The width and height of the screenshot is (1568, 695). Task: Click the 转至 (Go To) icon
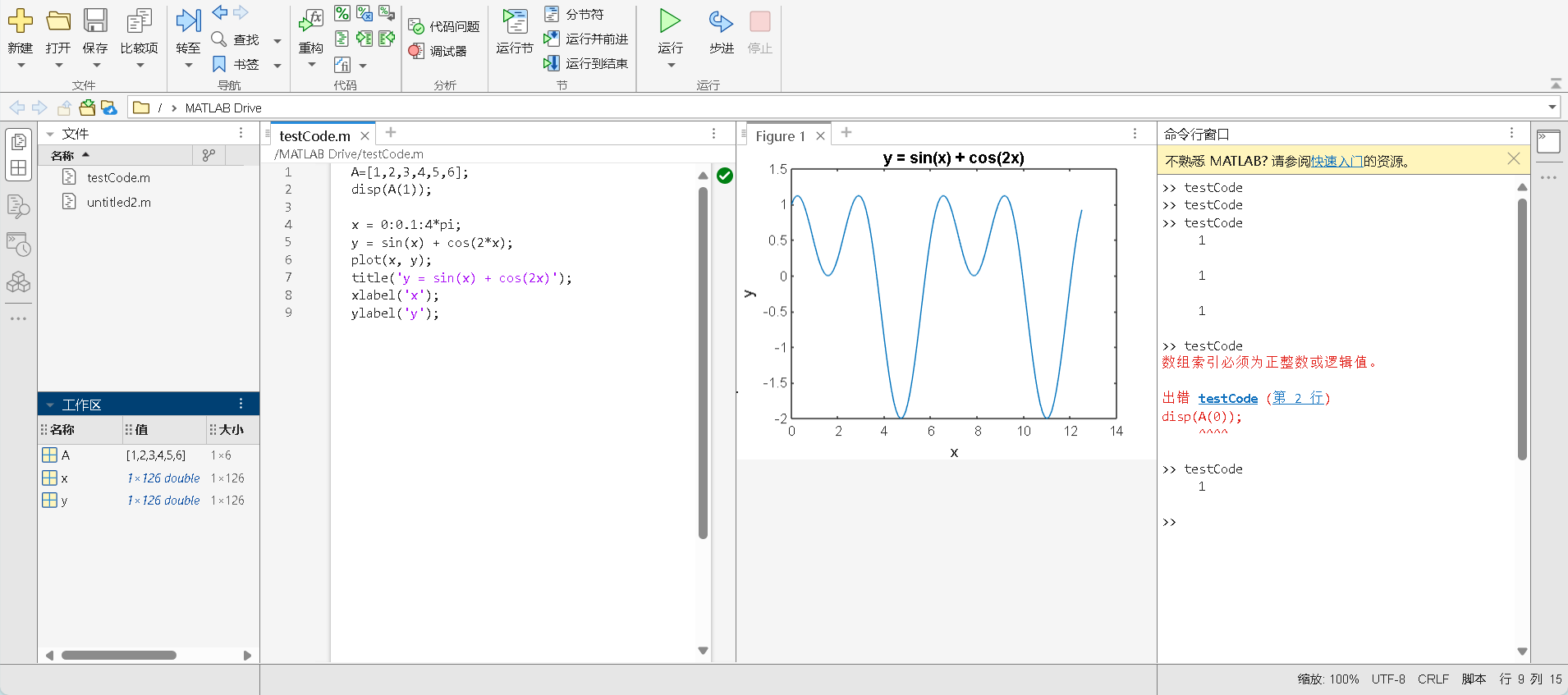point(188,21)
